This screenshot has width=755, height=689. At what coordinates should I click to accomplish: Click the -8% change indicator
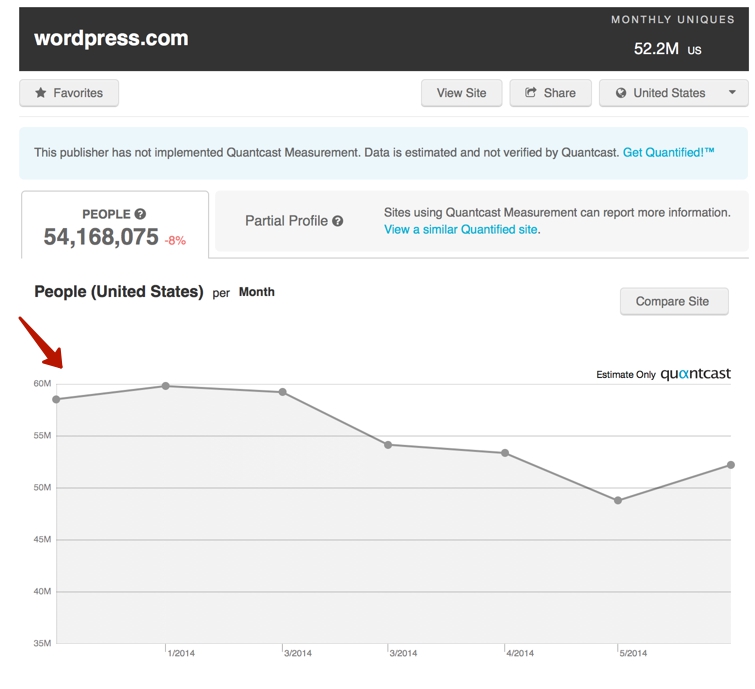pyautogui.click(x=175, y=241)
